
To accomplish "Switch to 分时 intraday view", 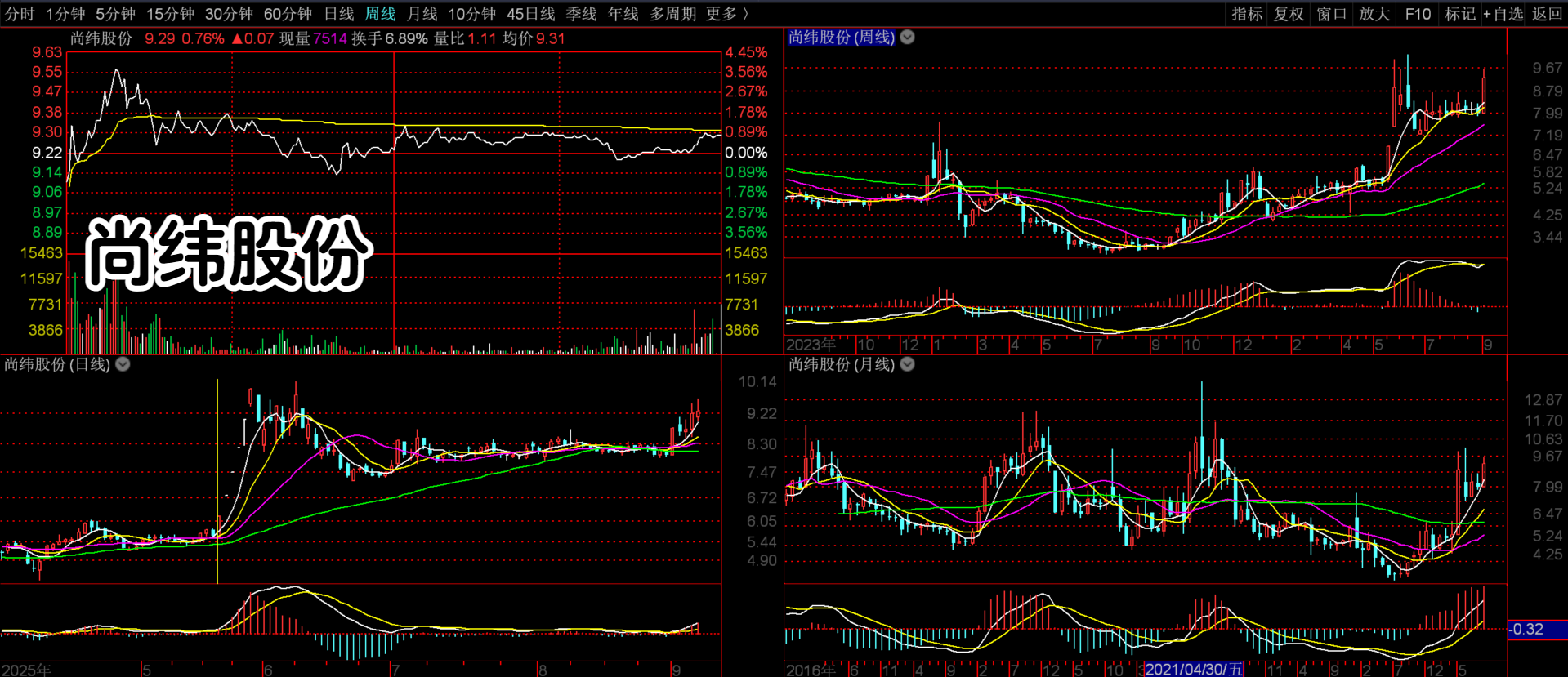I will 20,14.
